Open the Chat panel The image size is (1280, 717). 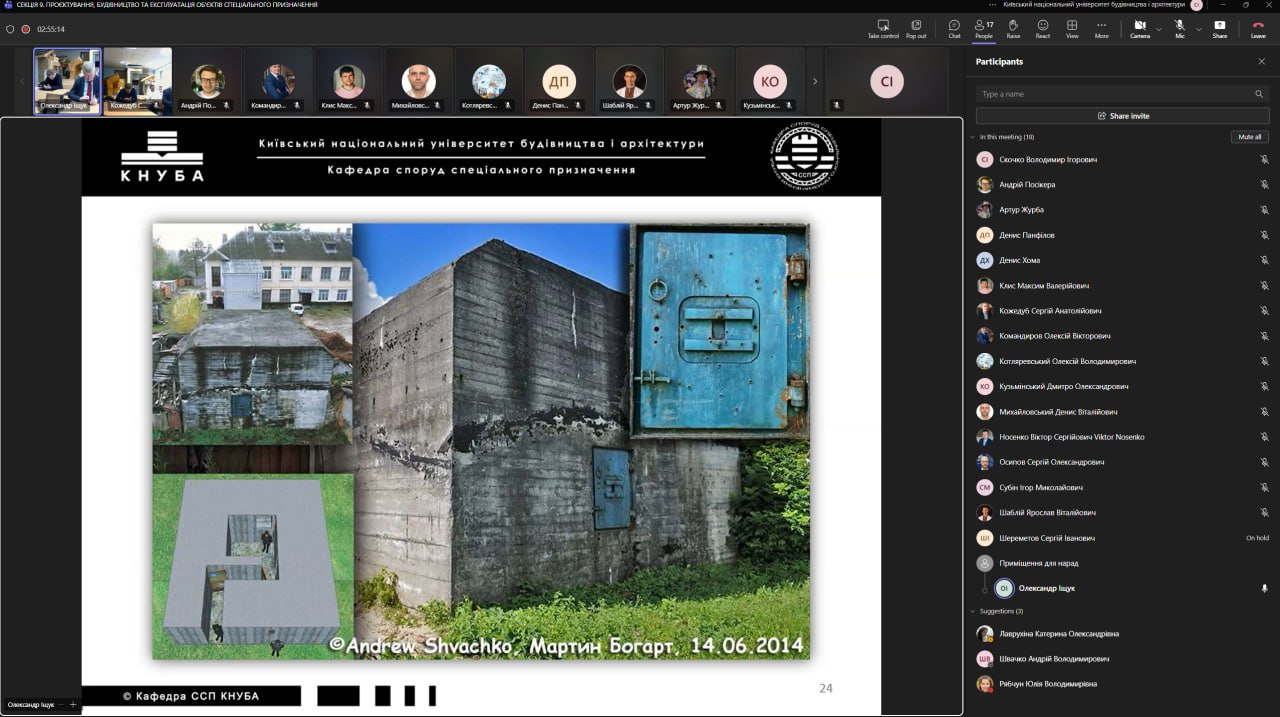coord(954,28)
